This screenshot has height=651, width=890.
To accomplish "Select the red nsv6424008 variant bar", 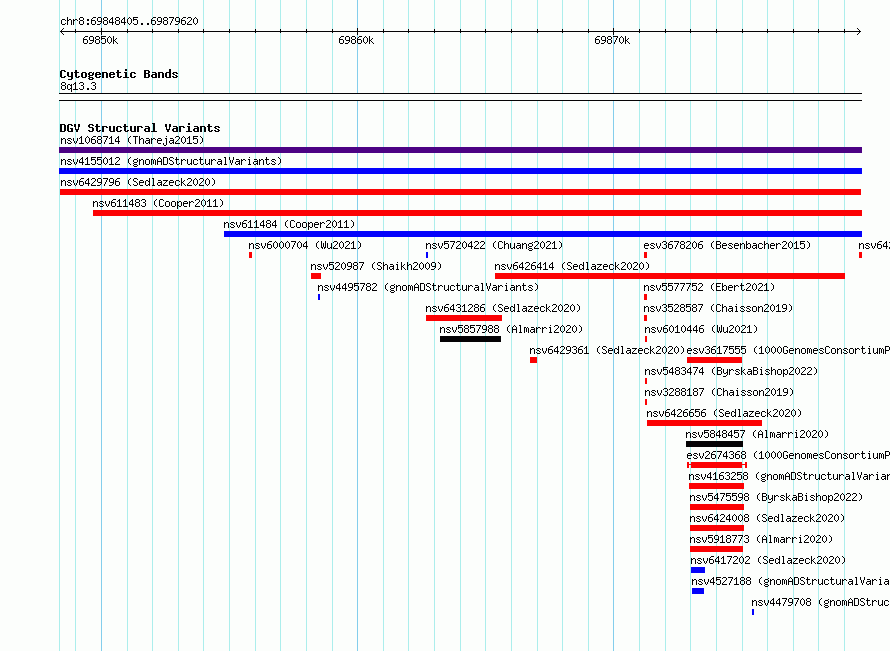I will coord(717,528).
